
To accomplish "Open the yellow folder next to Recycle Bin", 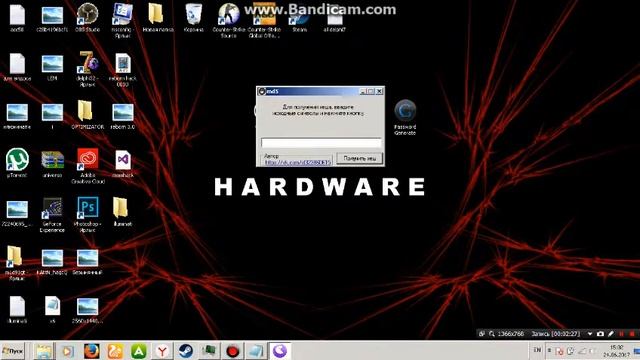I will pos(158,17).
